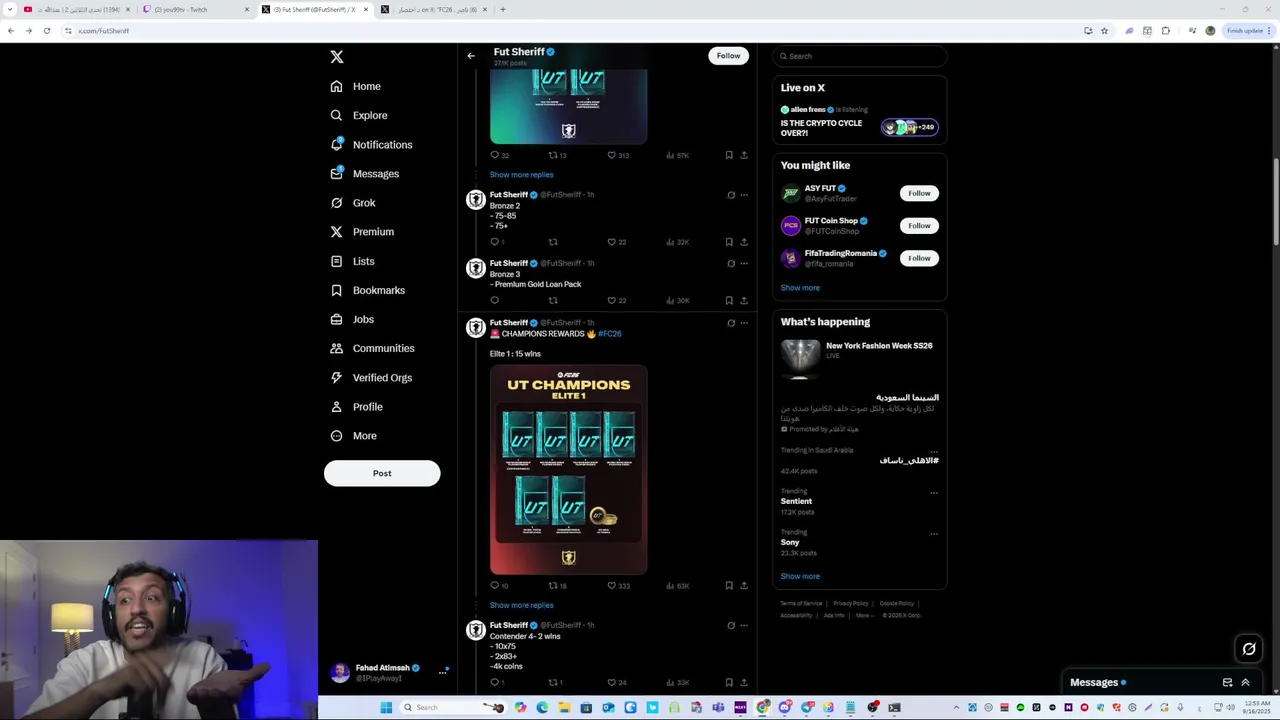
Task: Repost the Bronze 2 post
Action: [x=553, y=242]
